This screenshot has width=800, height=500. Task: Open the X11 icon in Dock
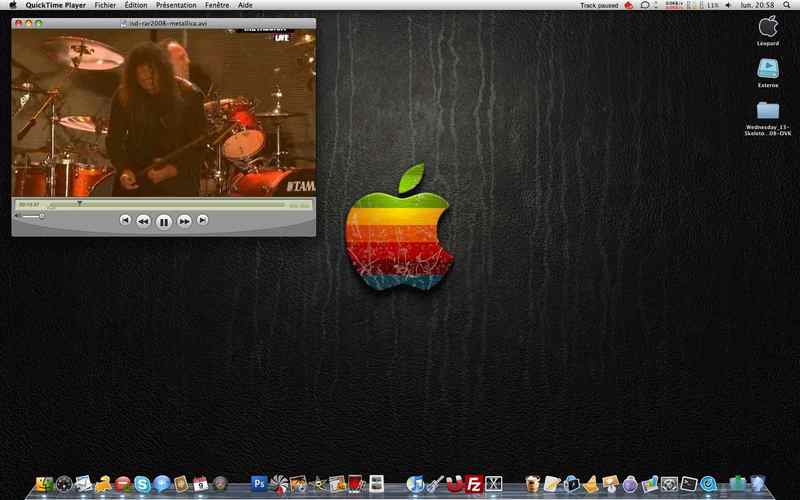493,484
